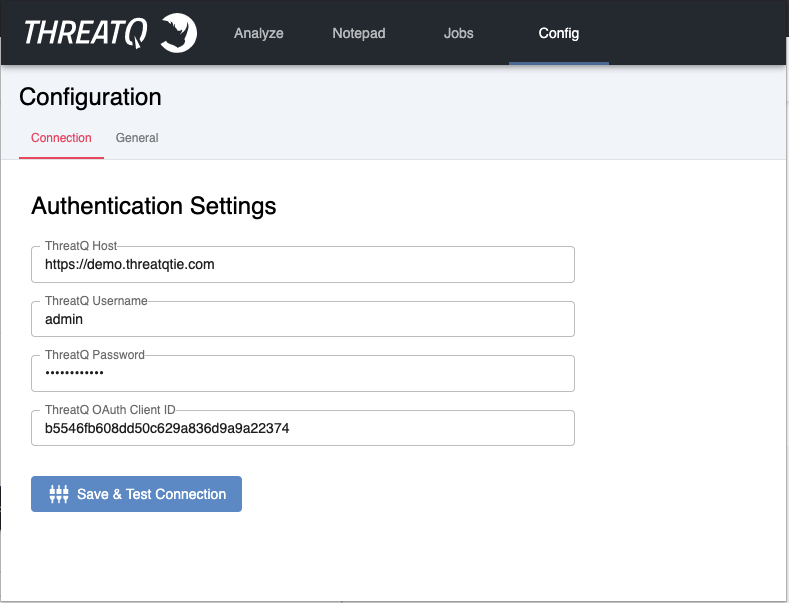Click the Authentication Settings heading
Image resolution: width=789 pixels, height=603 pixels.
[153, 206]
